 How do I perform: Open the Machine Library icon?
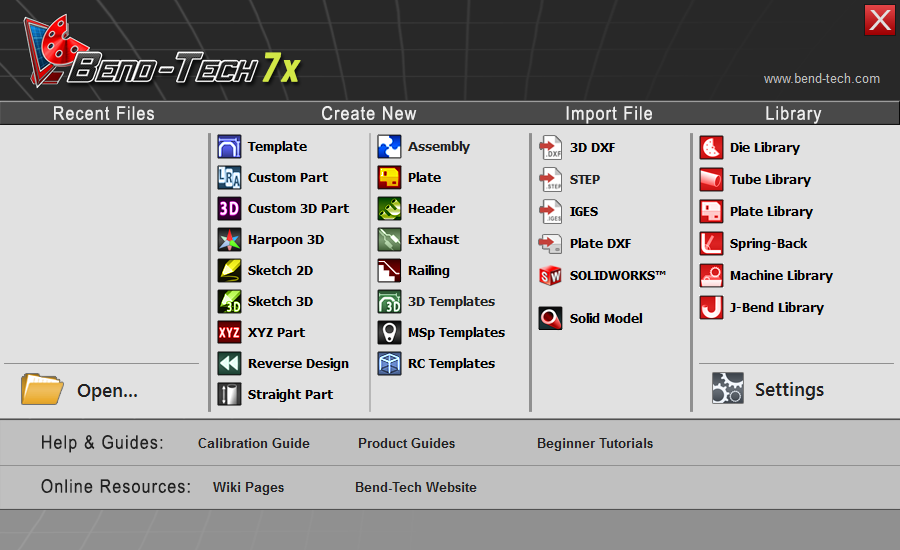(x=711, y=276)
